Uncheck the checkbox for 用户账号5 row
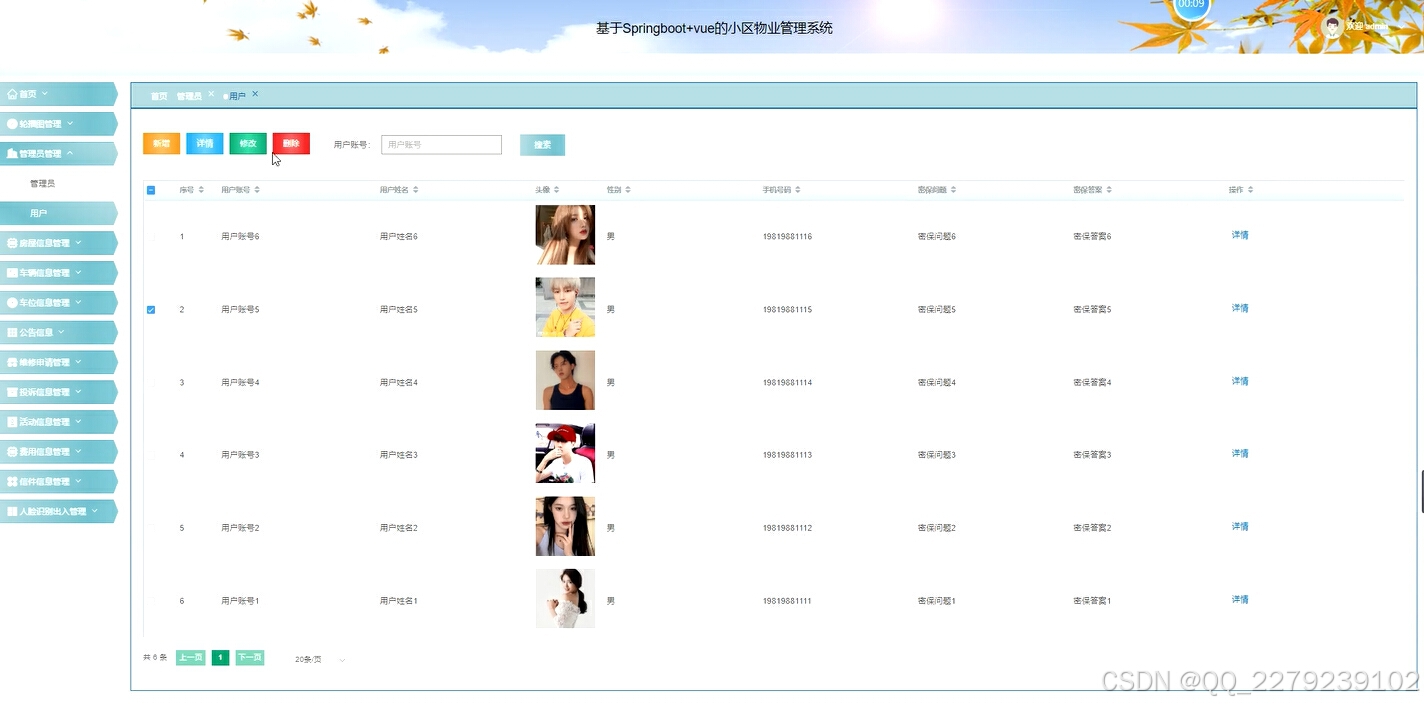This screenshot has height=707, width=1424. point(151,309)
